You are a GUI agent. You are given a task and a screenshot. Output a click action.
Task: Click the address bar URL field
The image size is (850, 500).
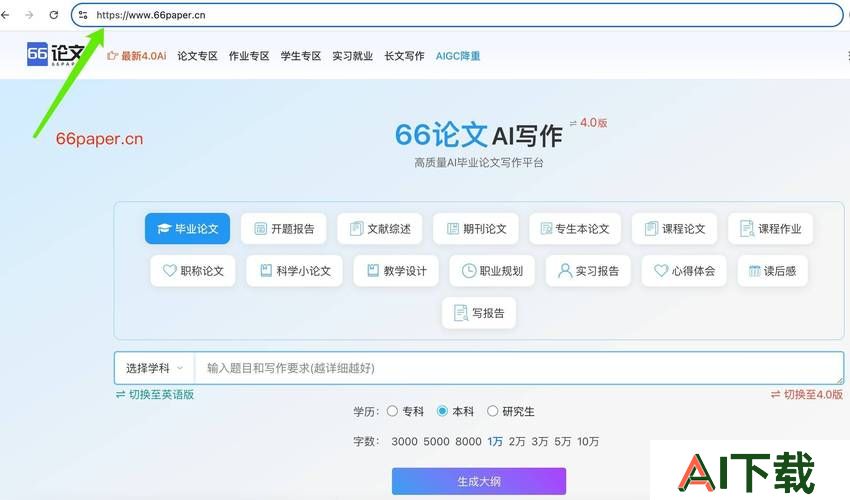[456, 15]
